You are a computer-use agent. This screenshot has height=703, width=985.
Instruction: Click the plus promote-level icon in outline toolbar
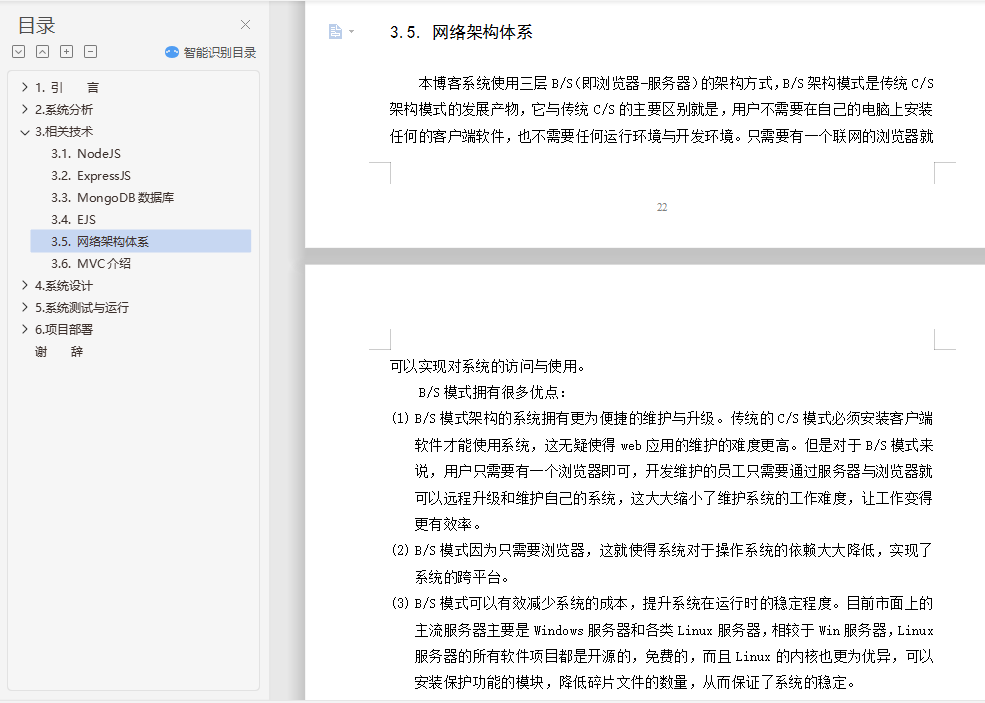67,52
